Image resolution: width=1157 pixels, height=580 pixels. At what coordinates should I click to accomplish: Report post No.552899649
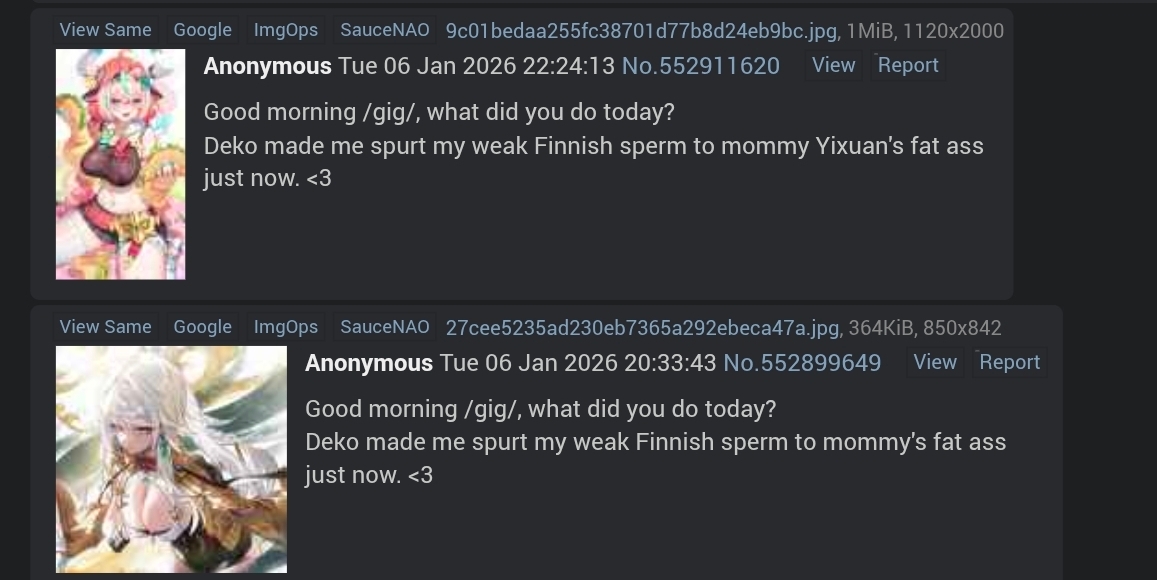click(1009, 362)
